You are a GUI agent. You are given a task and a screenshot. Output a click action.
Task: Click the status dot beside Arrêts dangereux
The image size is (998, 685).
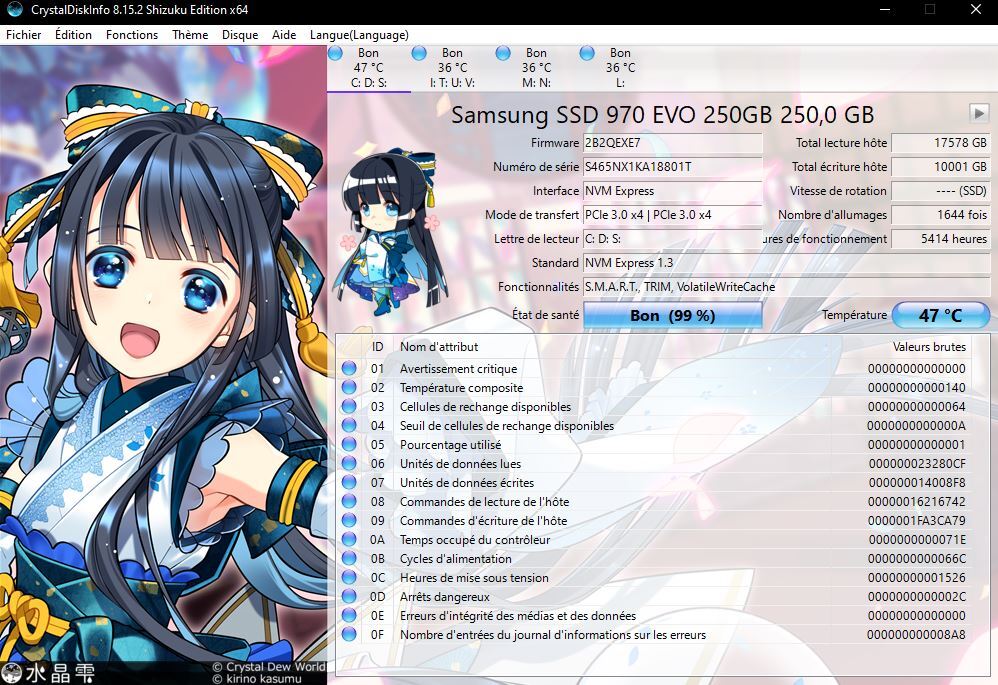(x=349, y=596)
